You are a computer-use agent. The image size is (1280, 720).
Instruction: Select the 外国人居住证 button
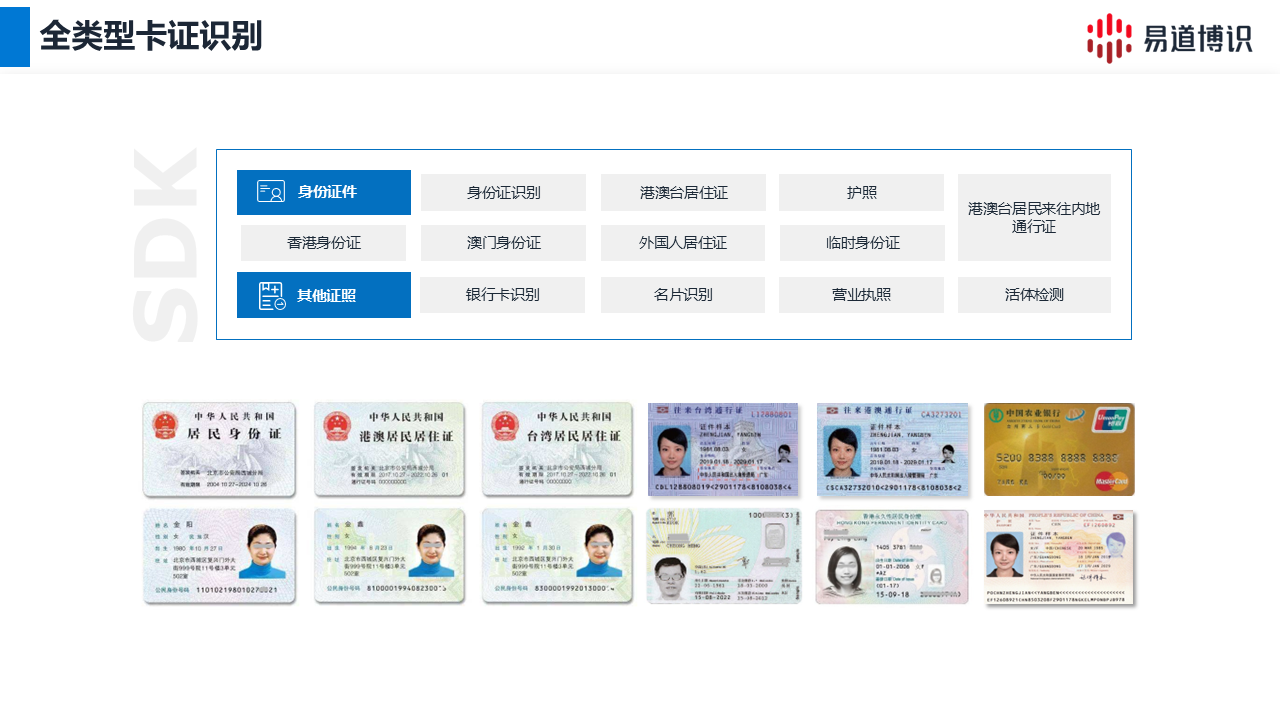click(x=683, y=243)
